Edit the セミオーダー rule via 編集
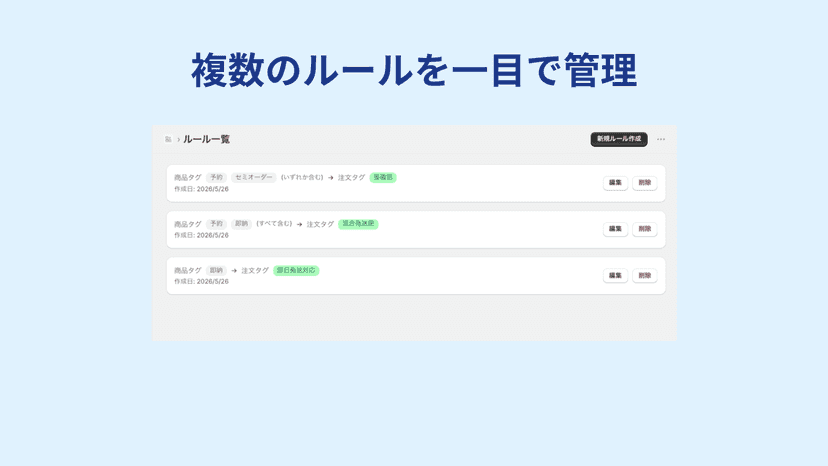Screen dimensions: 828x466 coord(615,183)
